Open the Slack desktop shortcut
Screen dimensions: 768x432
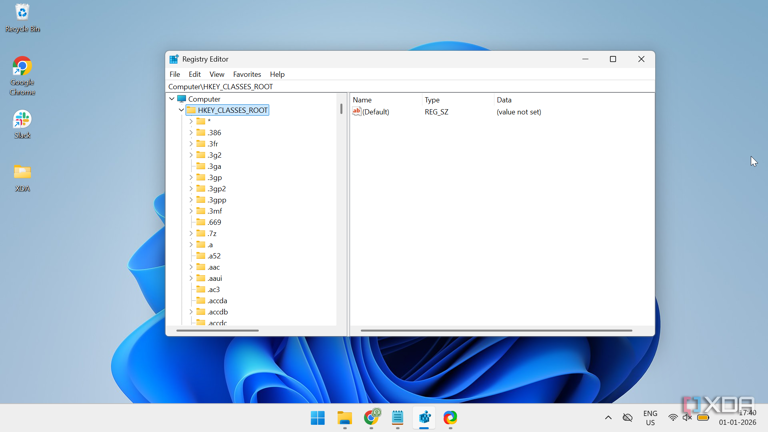click(22, 124)
